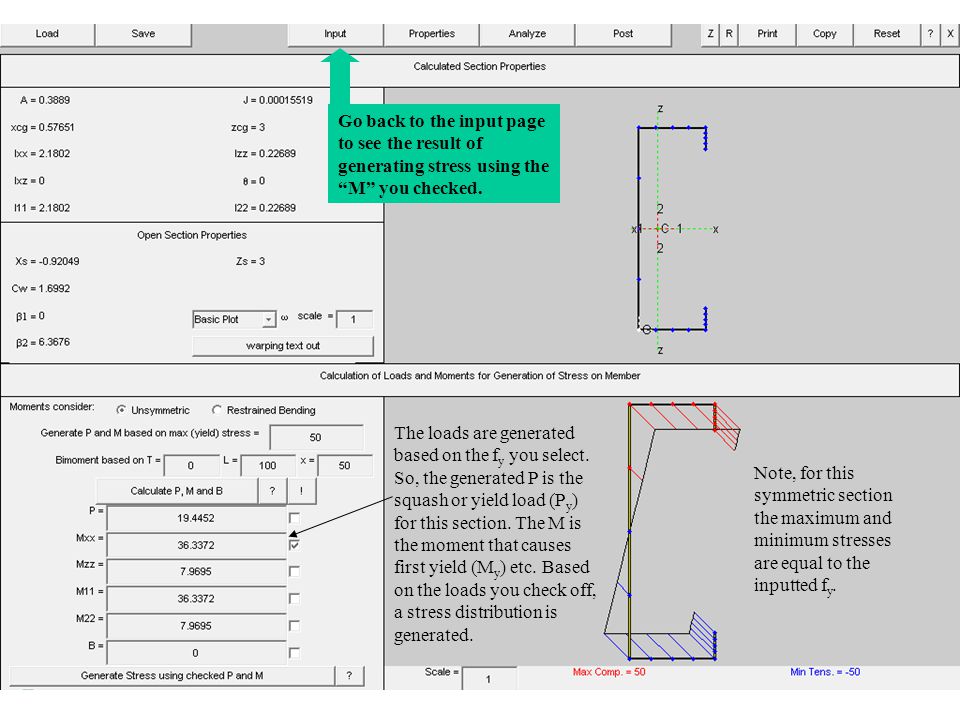Click the B value field
This screenshot has width=960, height=720.
[196, 653]
